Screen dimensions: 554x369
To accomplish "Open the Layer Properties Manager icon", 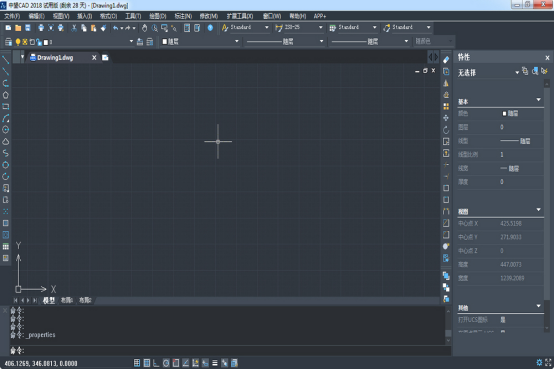I will click(8, 42).
